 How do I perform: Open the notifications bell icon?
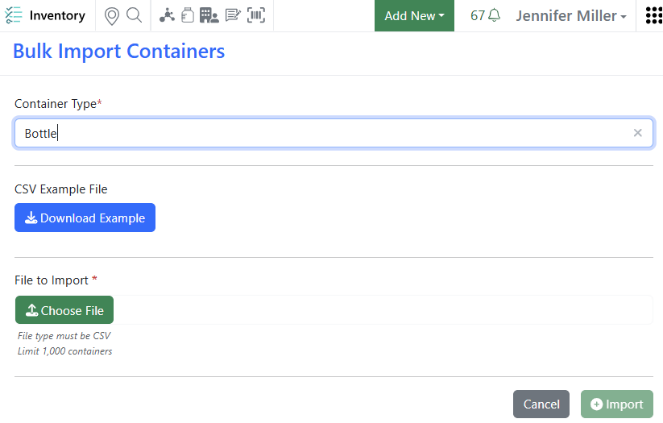click(494, 16)
